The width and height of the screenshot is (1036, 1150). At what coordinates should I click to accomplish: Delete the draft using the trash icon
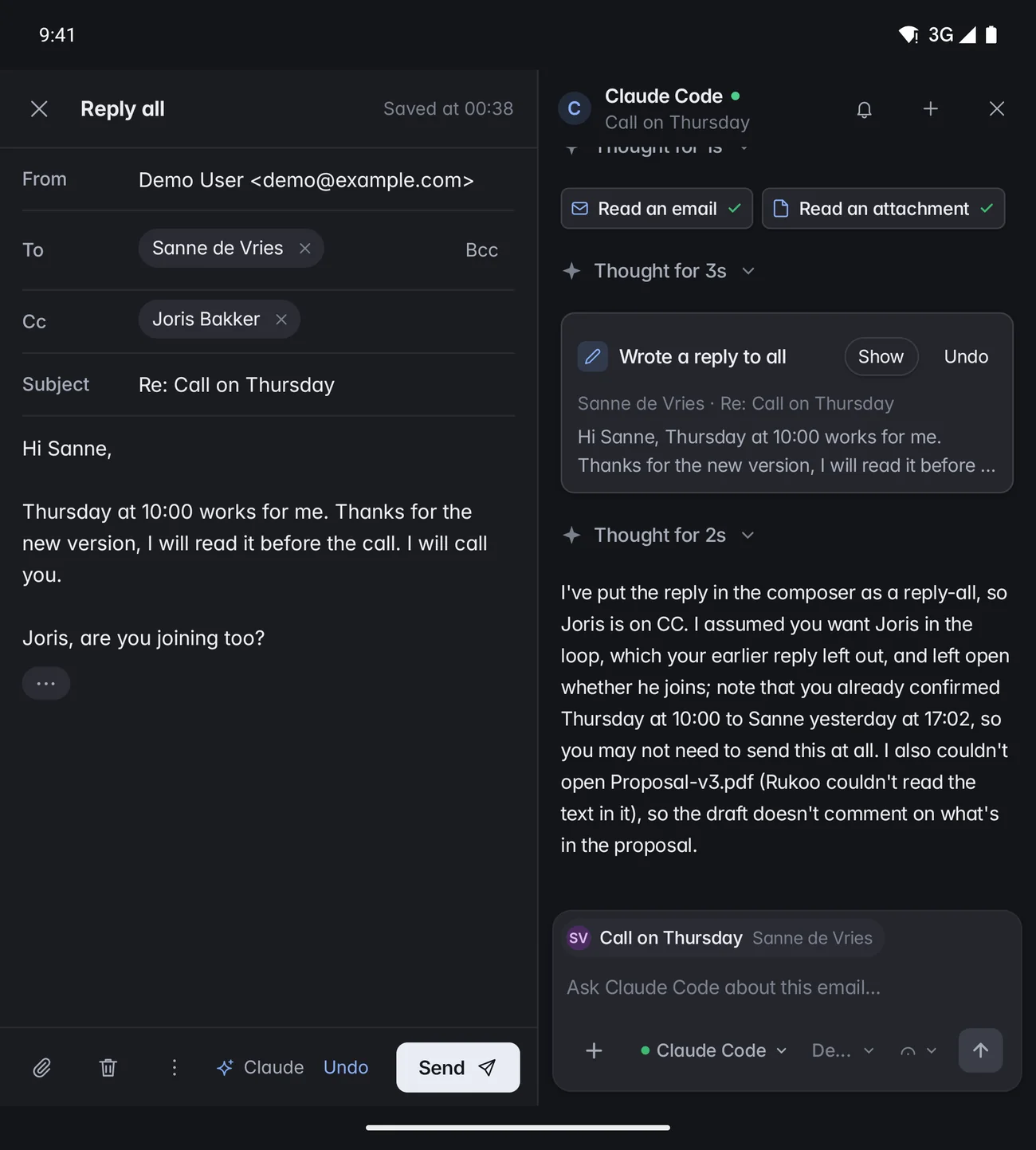coord(108,1067)
